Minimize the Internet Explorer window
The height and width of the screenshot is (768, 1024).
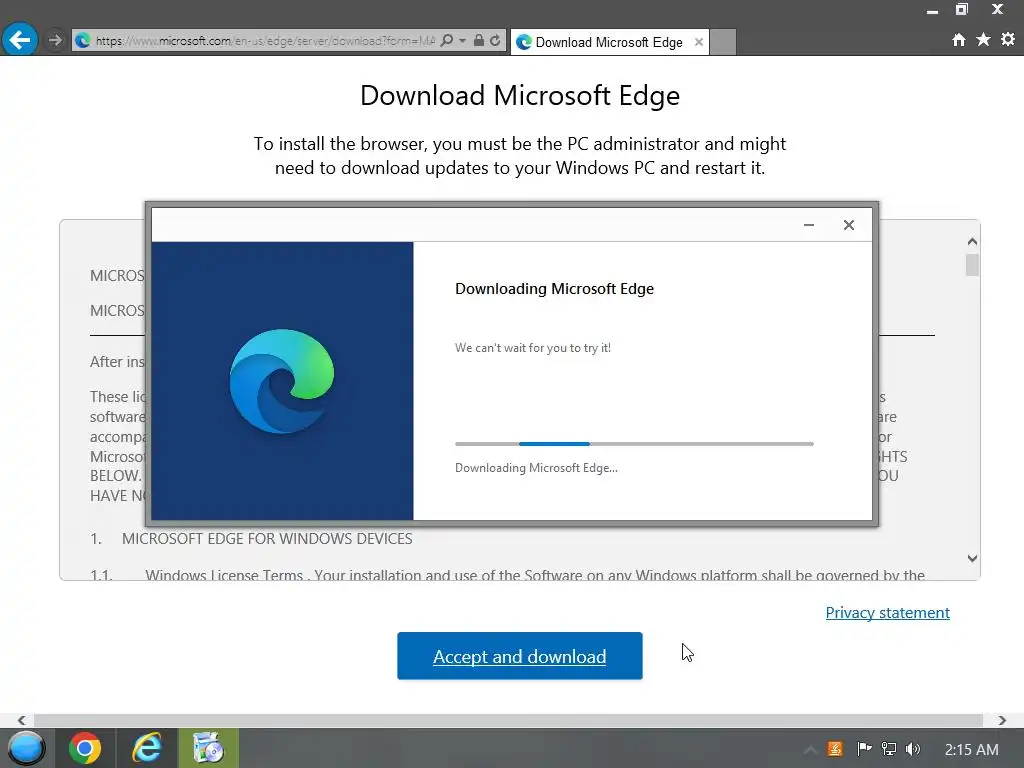click(x=933, y=10)
